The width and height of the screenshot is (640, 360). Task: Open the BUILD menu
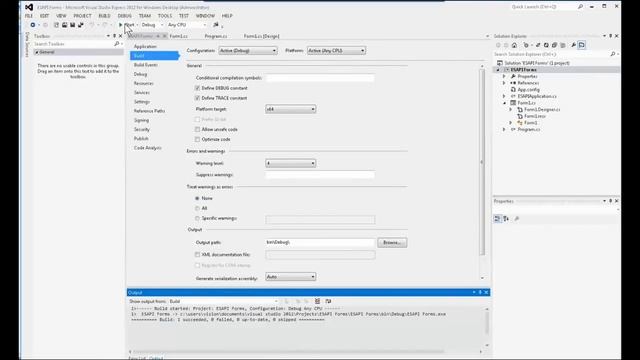104,16
